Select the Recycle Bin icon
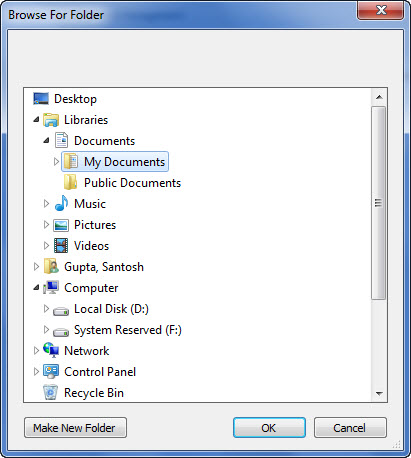 (51, 393)
